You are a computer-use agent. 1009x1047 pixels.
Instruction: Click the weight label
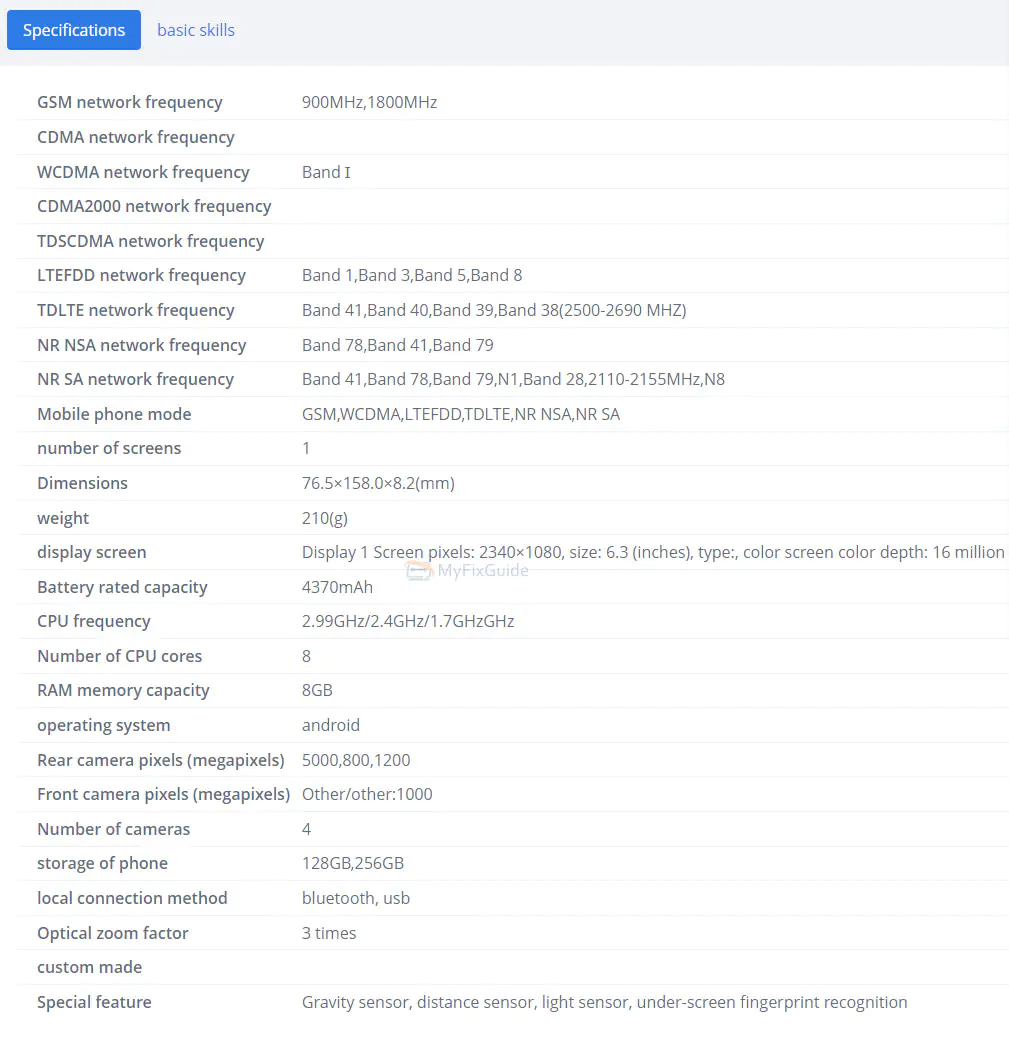point(63,517)
